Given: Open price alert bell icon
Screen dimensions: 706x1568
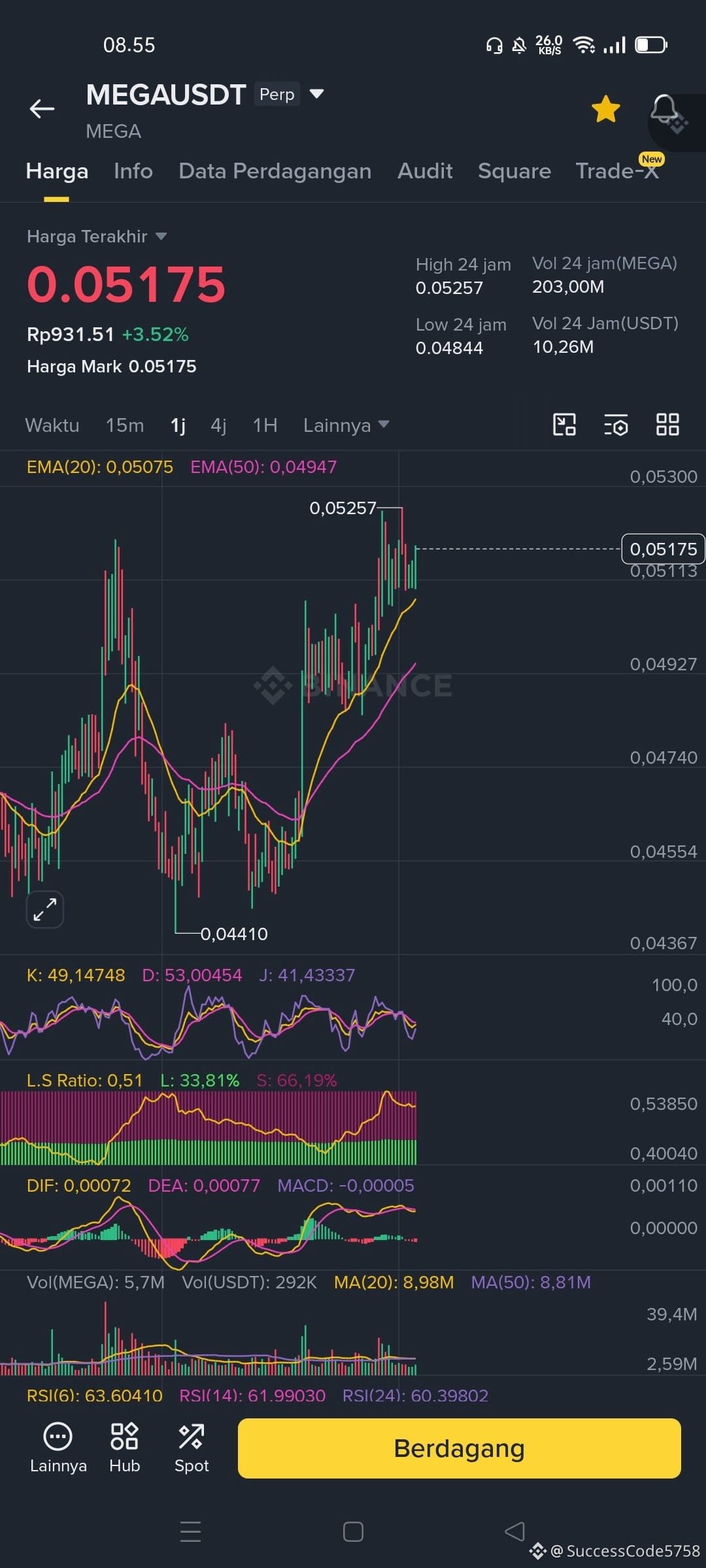Looking at the screenshot, I should click(x=664, y=109).
